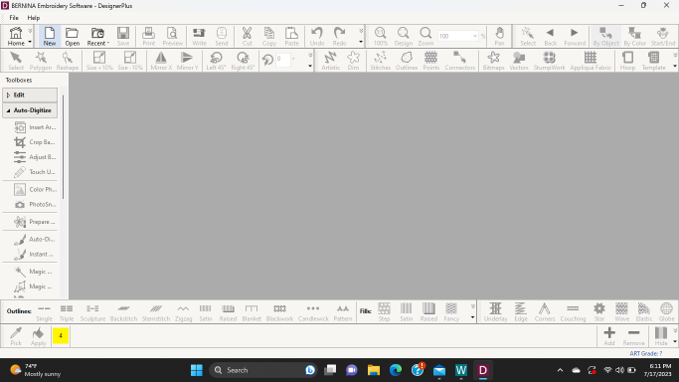Viewport: 679px width, 382px height.
Task: Click the Redo arrow icon
Action: pyautogui.click(x=340, y=36)
